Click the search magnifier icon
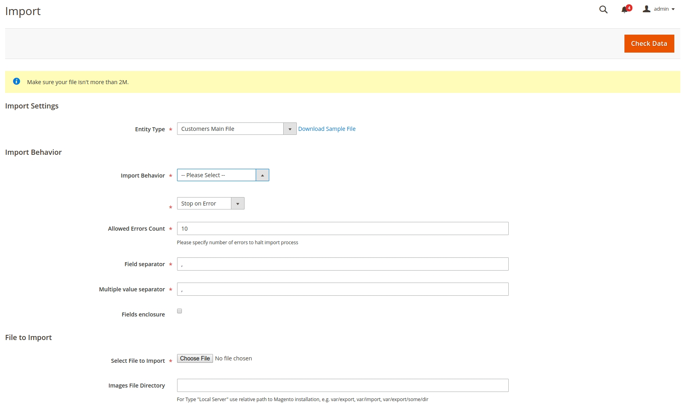Image resolution: width=685 pixels, height=413 pixels. tap(603, 10)
